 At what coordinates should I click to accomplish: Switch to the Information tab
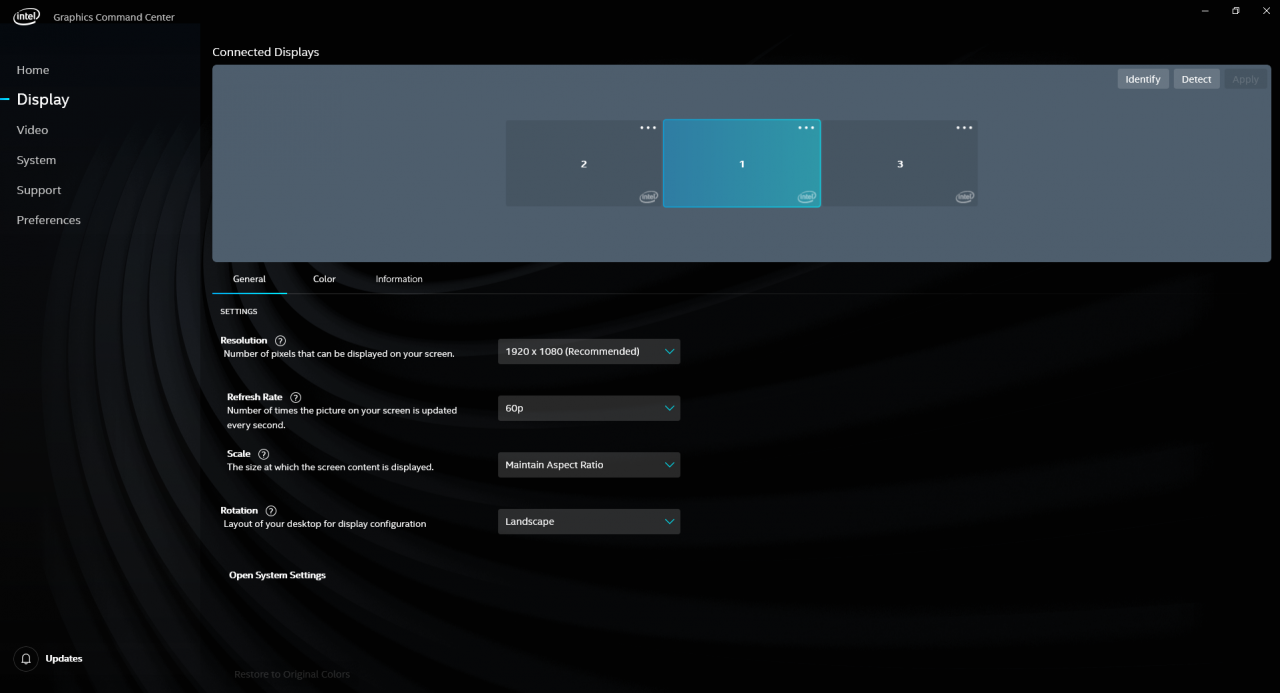coord(399,279)
